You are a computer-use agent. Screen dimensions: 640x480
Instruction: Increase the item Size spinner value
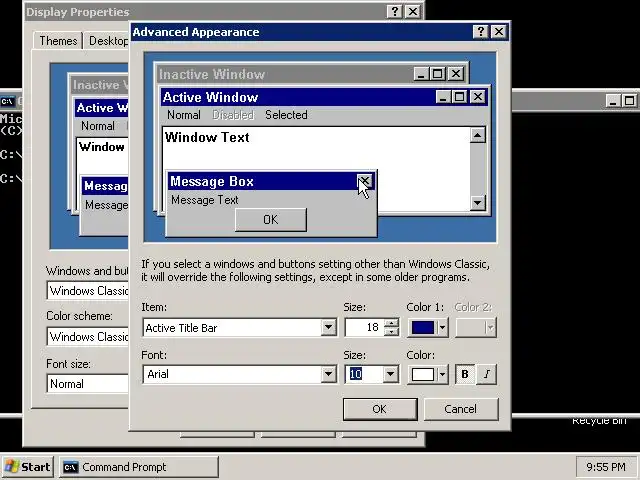coord(391,323)
